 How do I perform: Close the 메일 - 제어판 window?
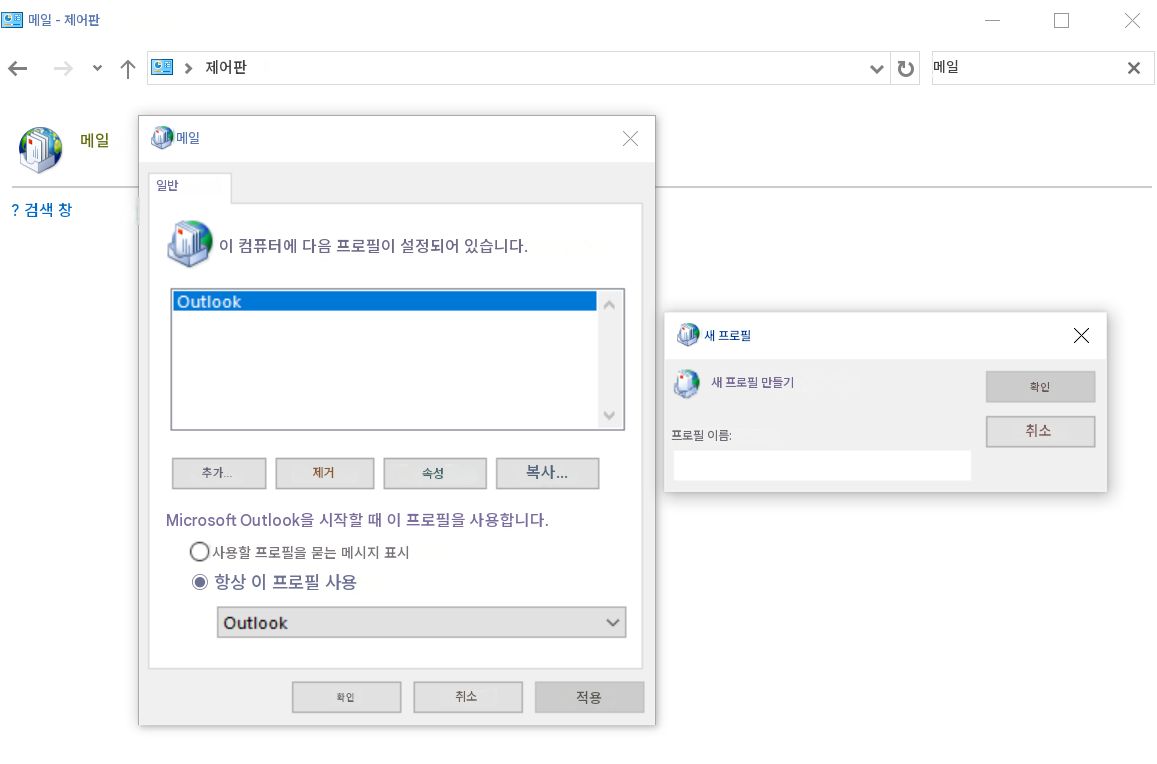[1132, 21]
